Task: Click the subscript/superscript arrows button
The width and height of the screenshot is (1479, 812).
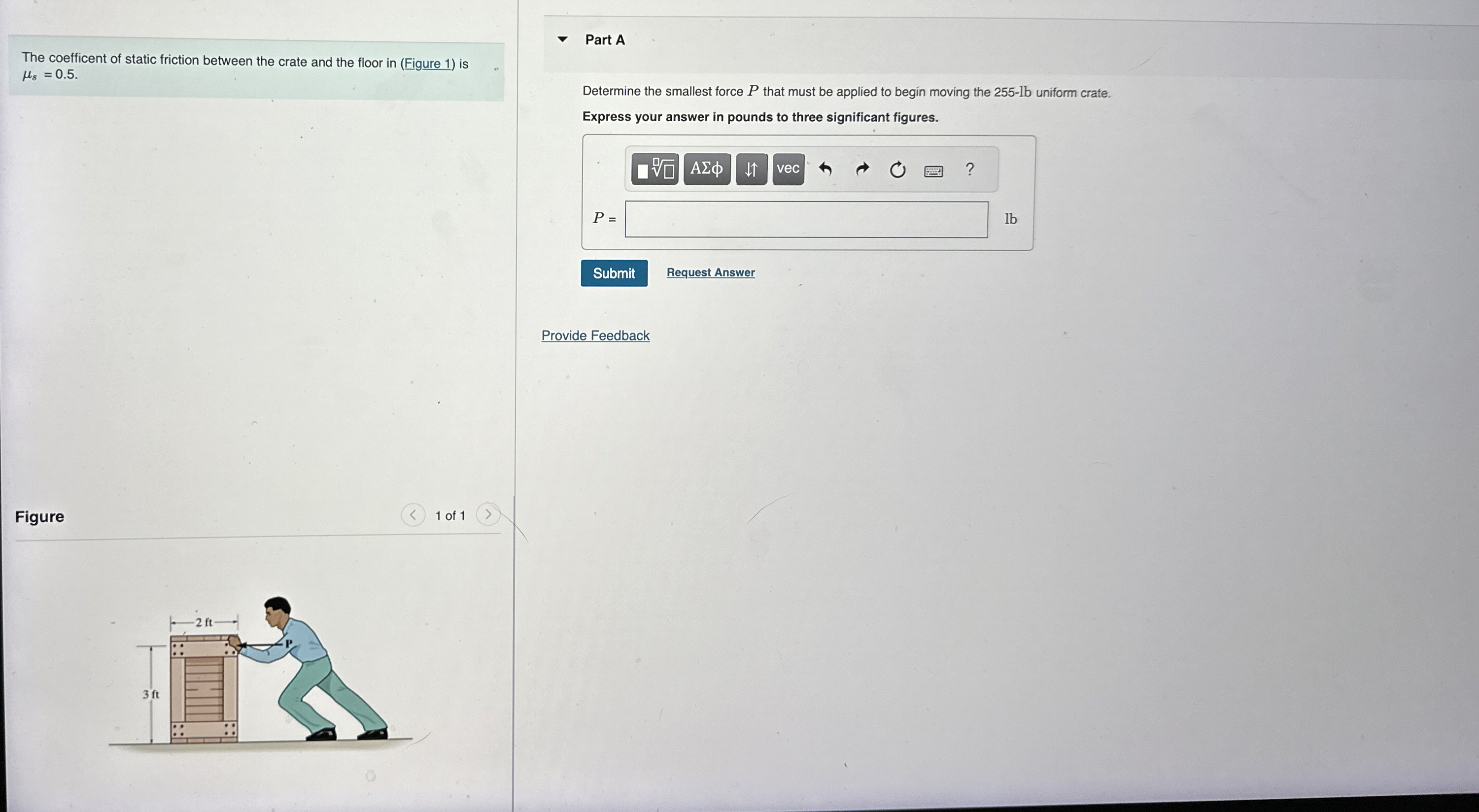Action: pyautogui.click(x=751, y=169)
